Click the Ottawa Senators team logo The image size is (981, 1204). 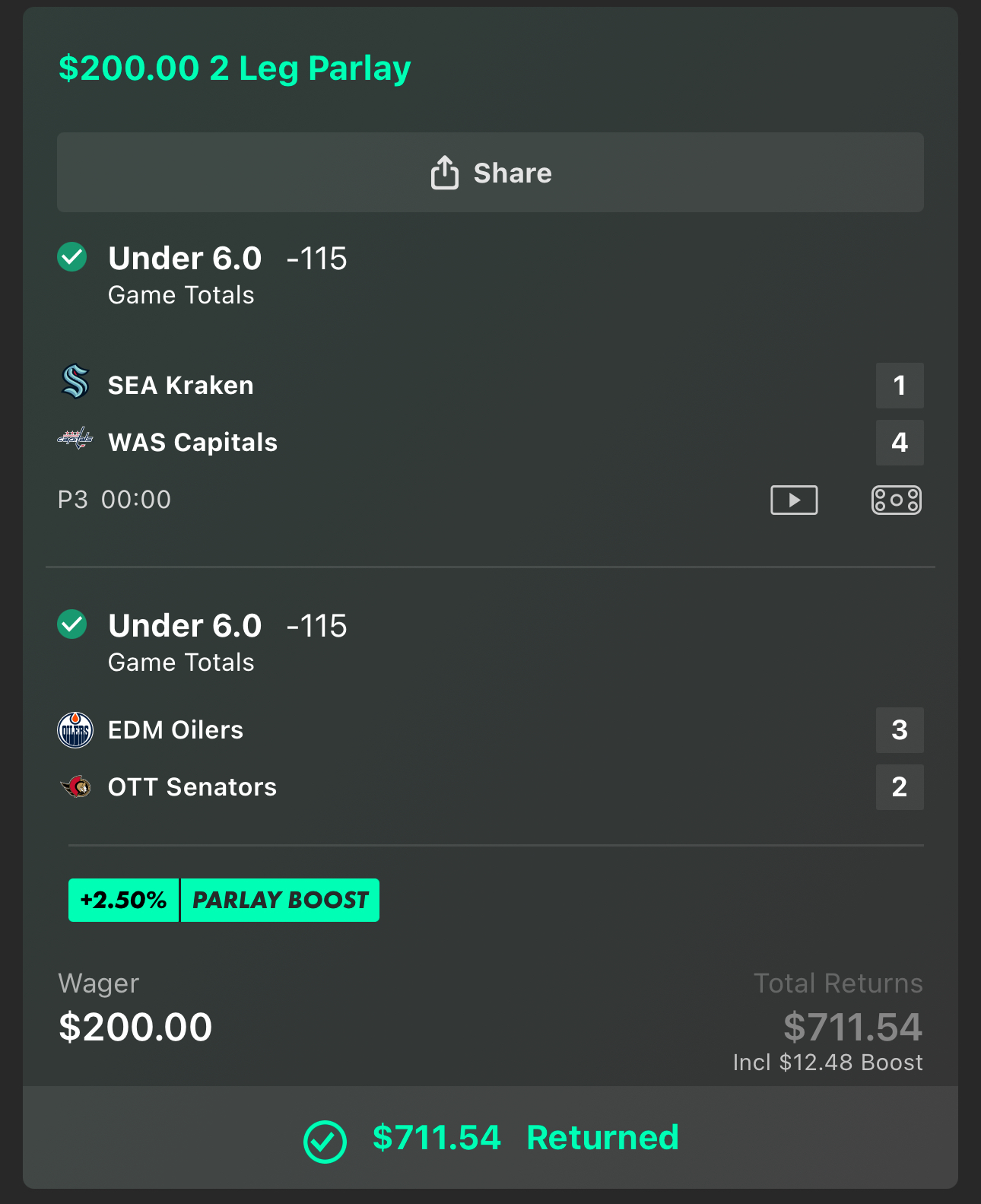click(x=75, y=786)
